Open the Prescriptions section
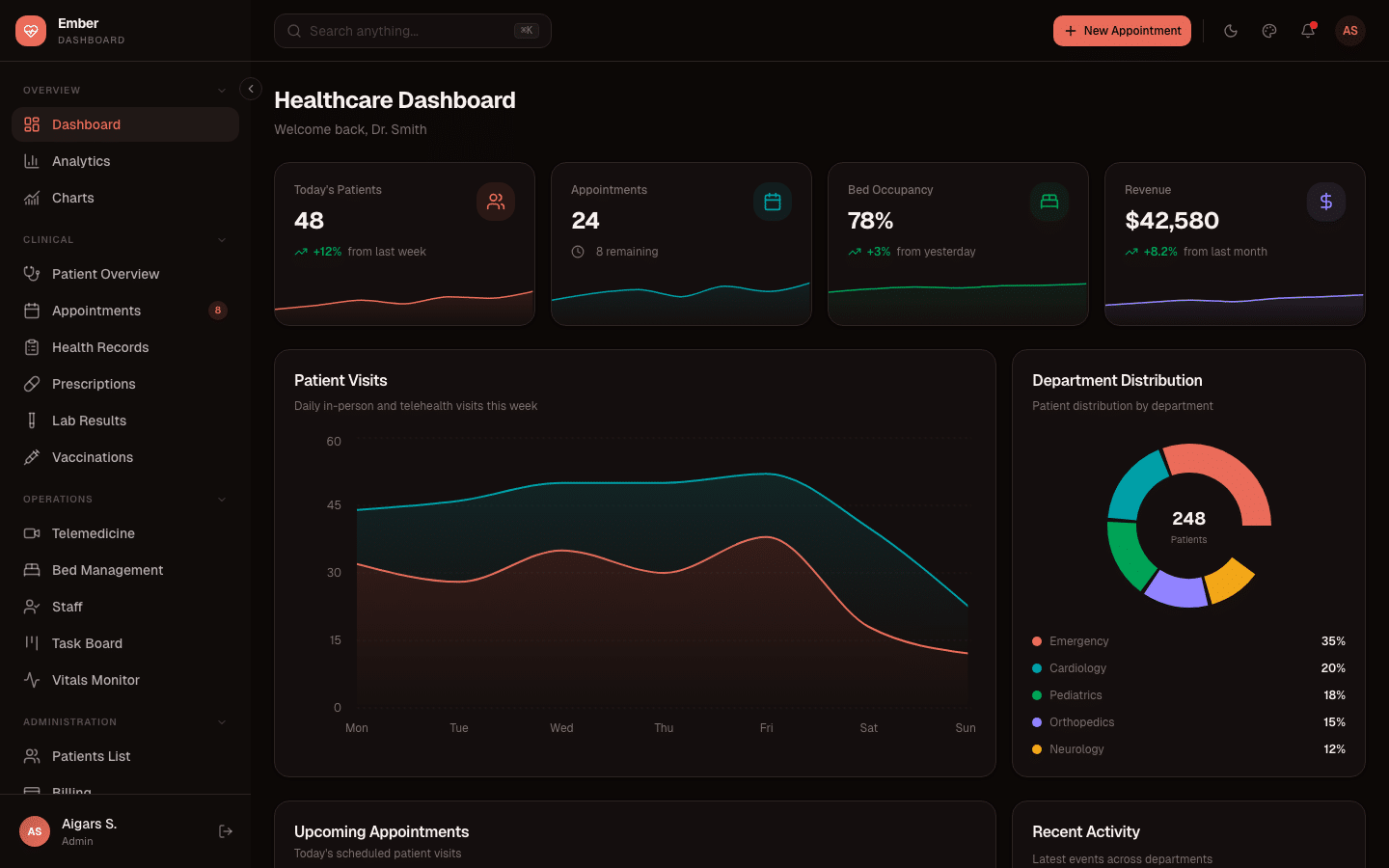1389x868 pixels. pyautogui.click(x=94, y=384)
